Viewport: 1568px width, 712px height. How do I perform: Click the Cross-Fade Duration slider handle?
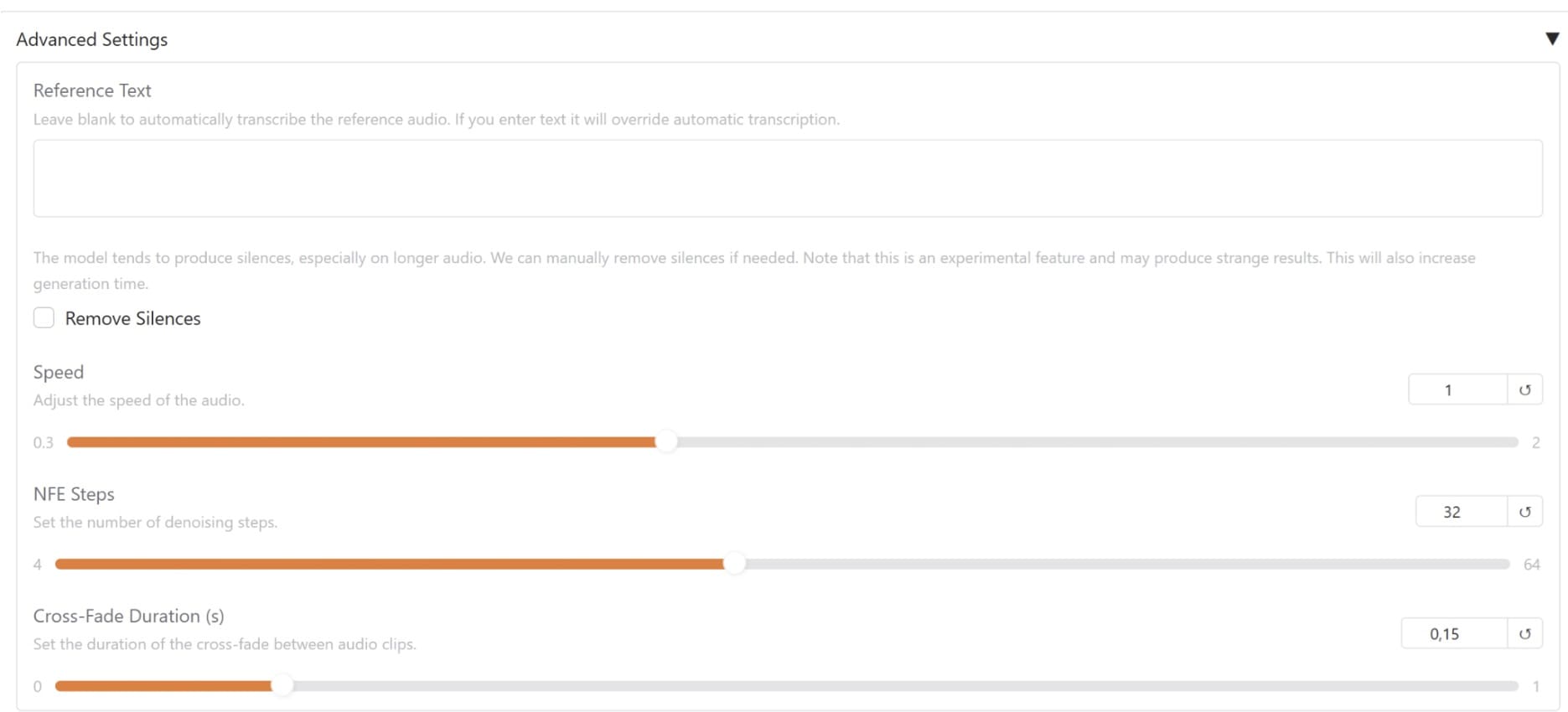[282, 686]
